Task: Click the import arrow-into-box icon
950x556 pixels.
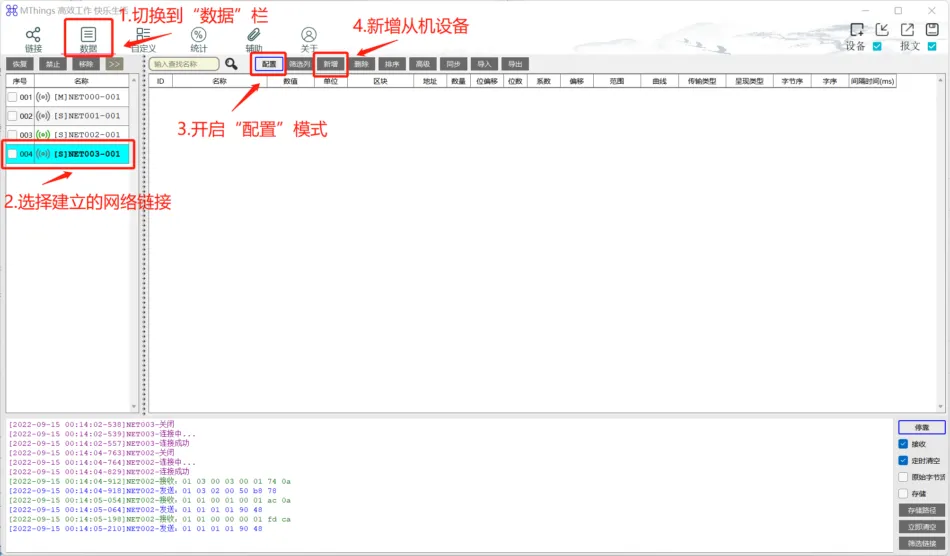Action: [x=882, y=30]
